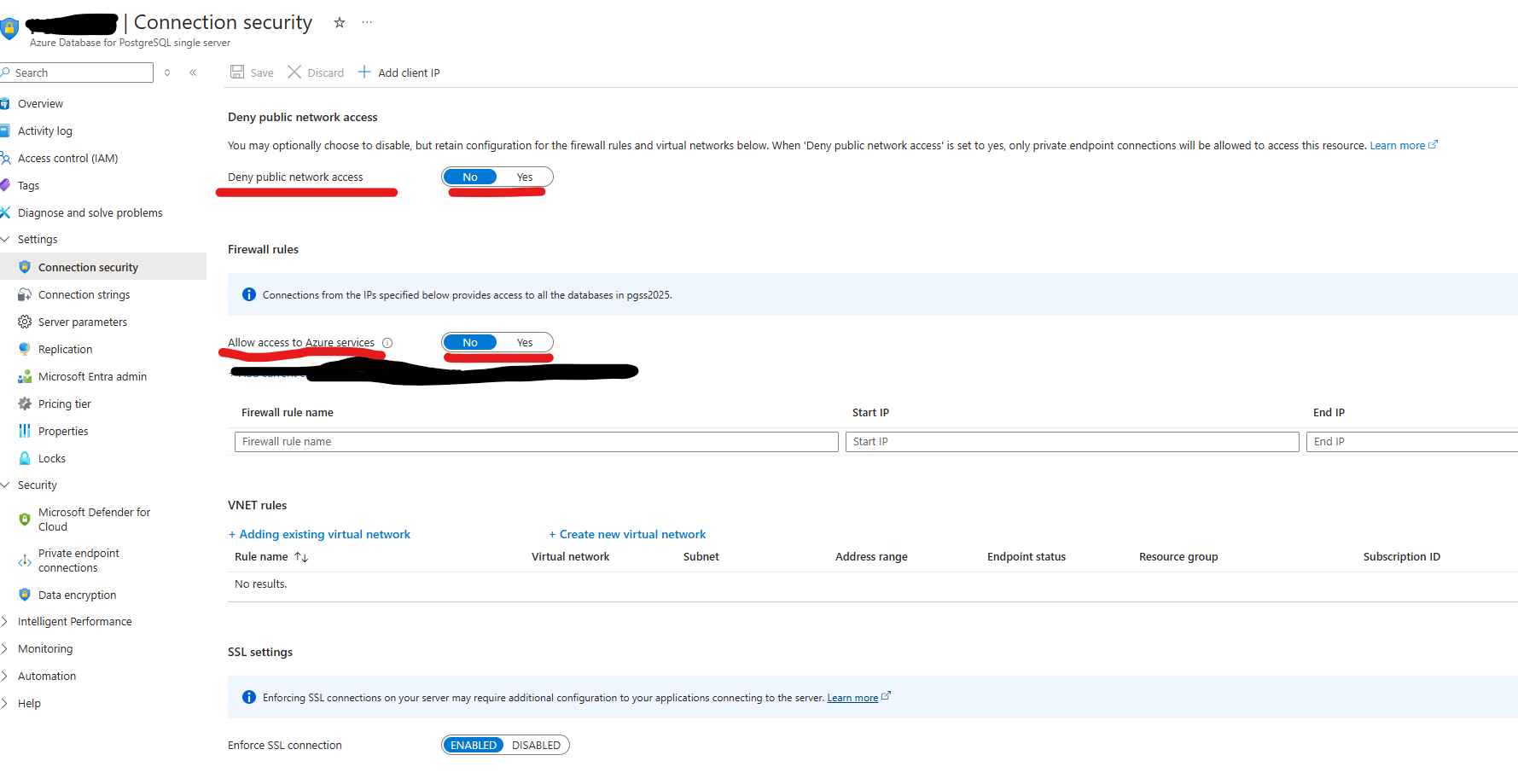Click the Private endpoint connections icon
Screen dimensions: 1518x784
point(25,560)
